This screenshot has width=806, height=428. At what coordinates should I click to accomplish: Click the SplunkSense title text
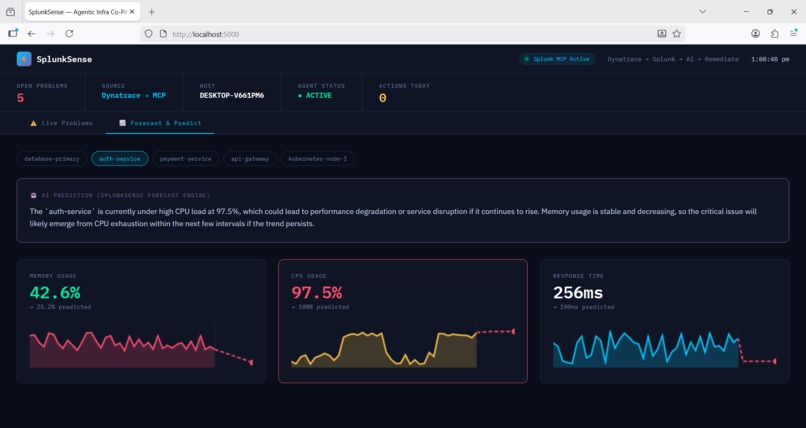point(64,59)
